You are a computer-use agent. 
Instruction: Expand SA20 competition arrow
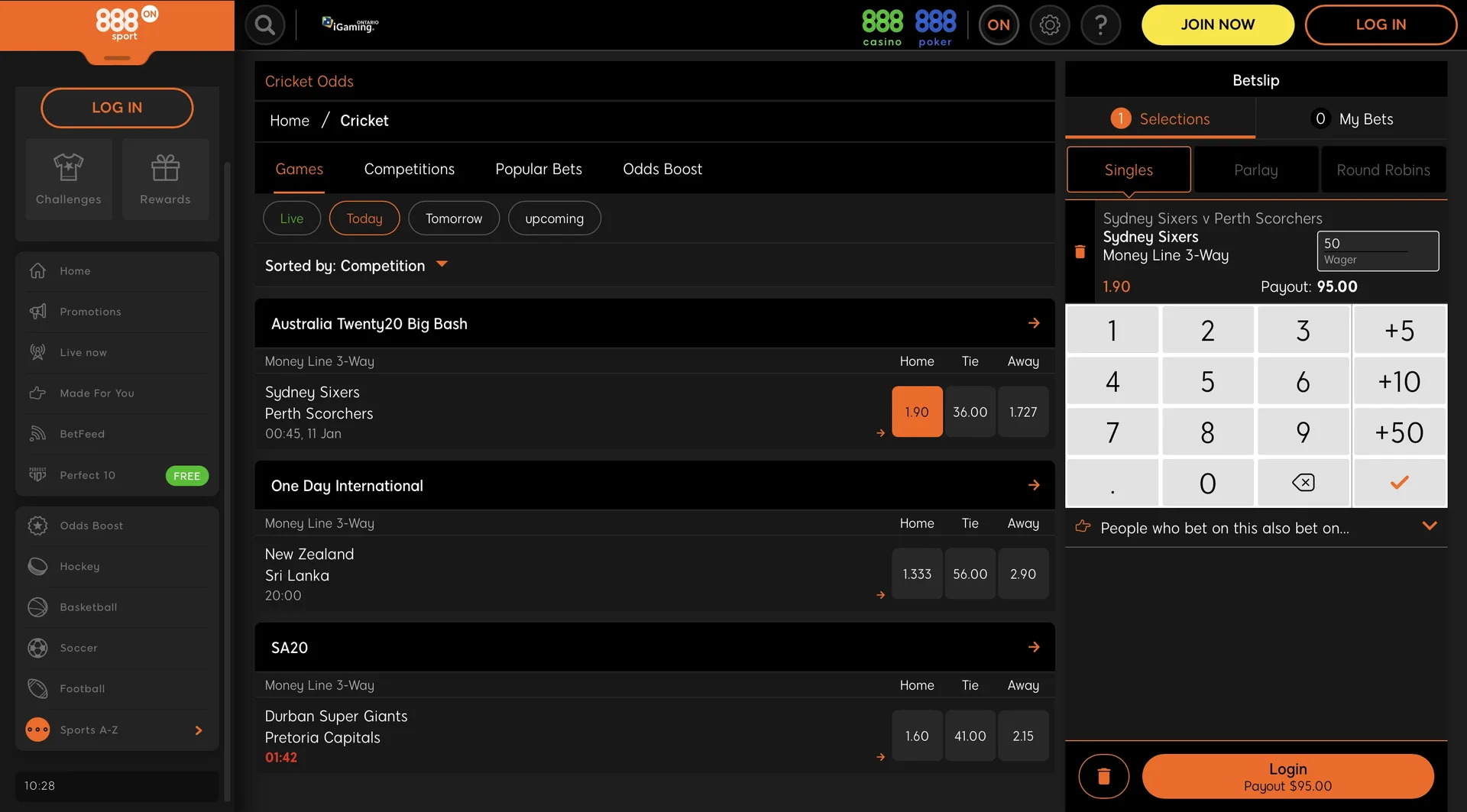pos(1034,647)
